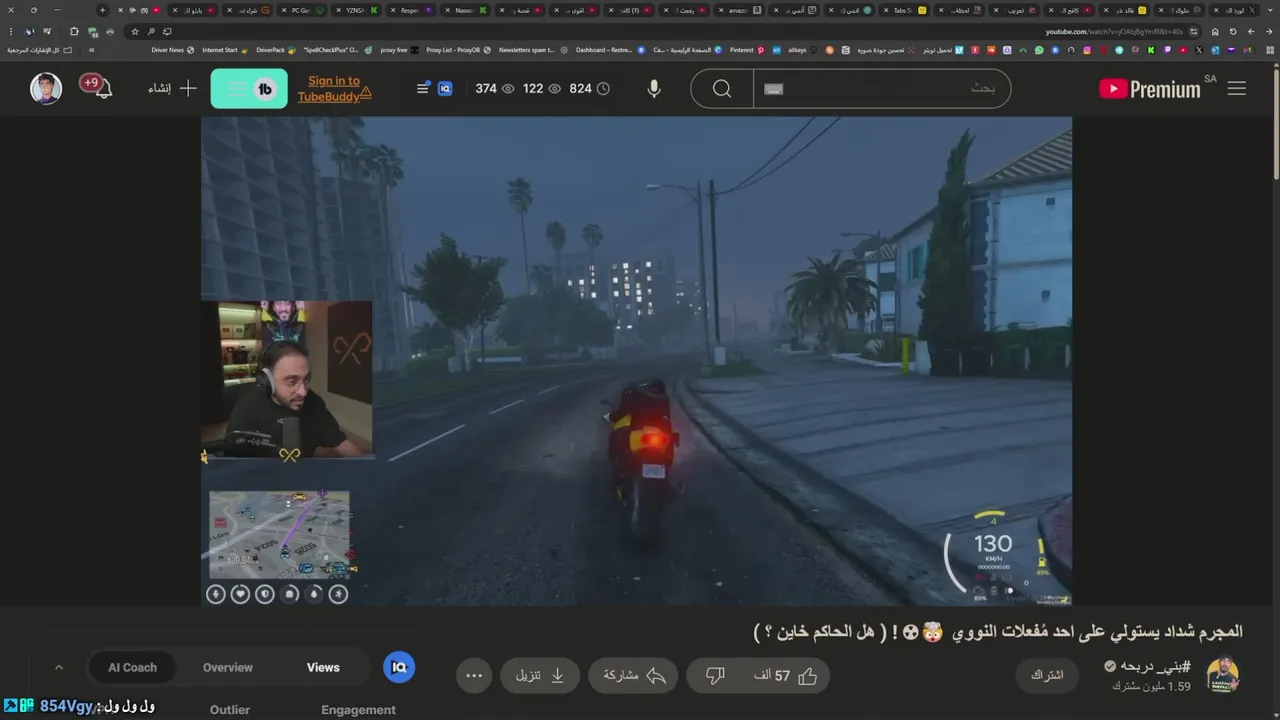
Task: Switch to vidIQ AI Coach tab
Action: (133, 667)
